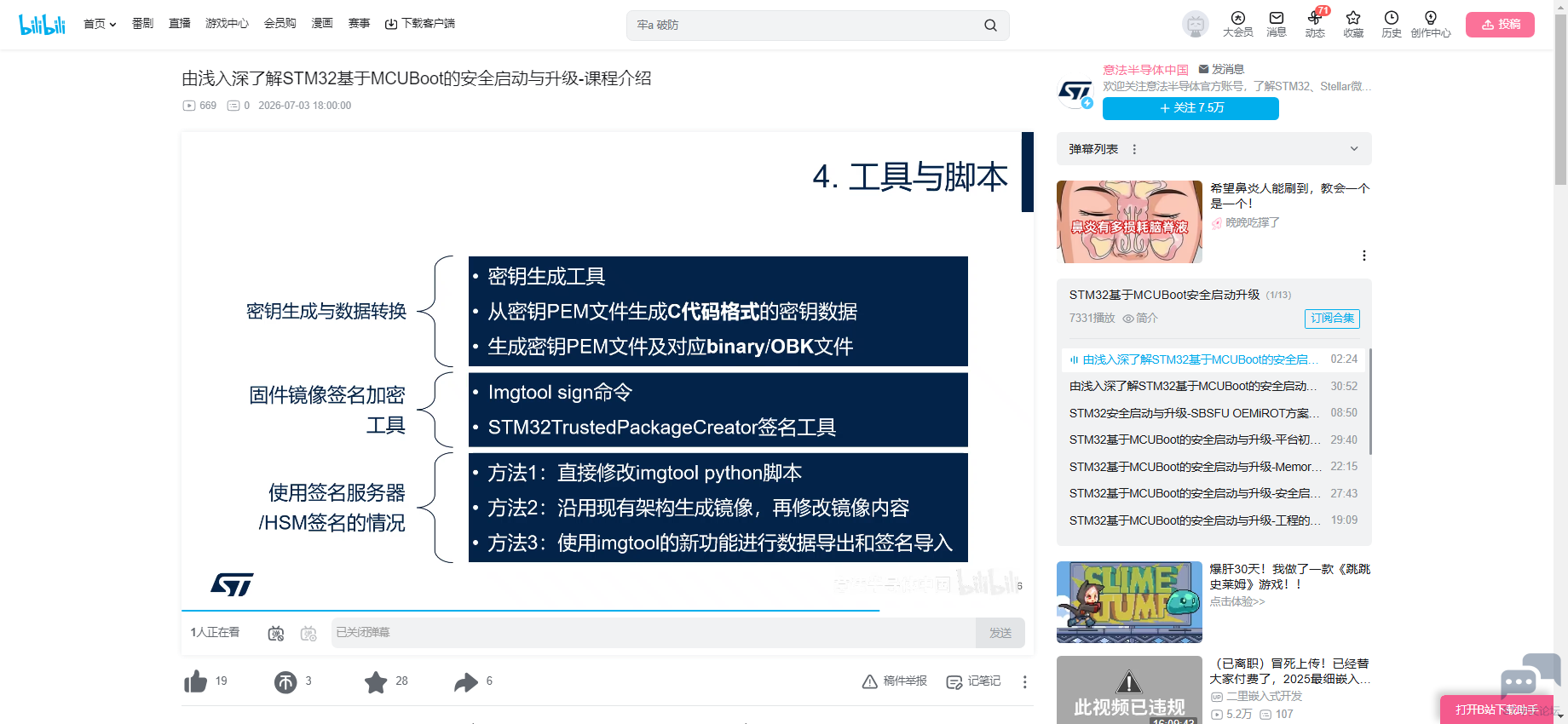
Task: Play the 安全启 episode lasting 27:43
Action: [x=1213, y=494]
